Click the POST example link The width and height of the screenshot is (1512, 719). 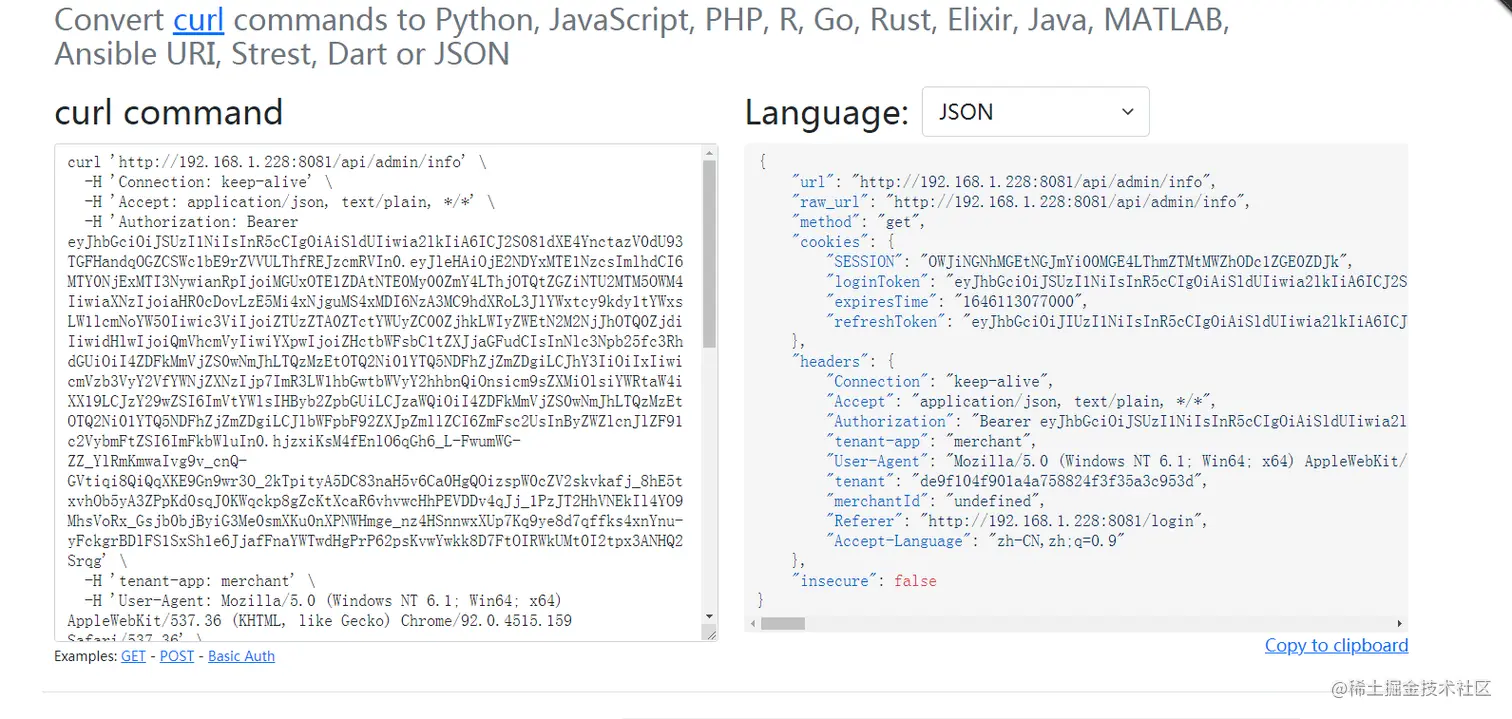pos(177,656)
